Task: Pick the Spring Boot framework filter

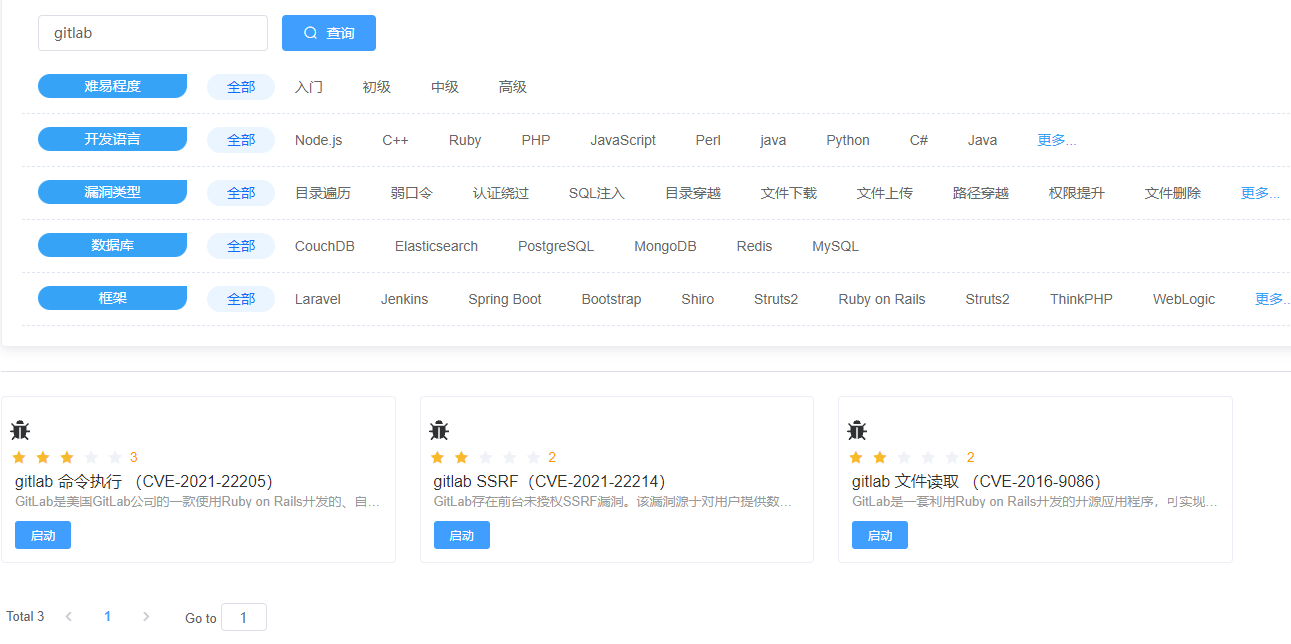Action: click(x=505, y=299)
